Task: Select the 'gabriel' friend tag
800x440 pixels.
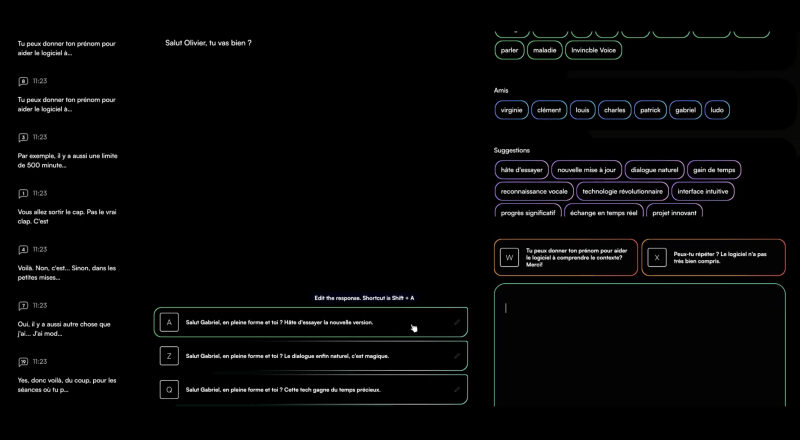Action: coord(685,110)
